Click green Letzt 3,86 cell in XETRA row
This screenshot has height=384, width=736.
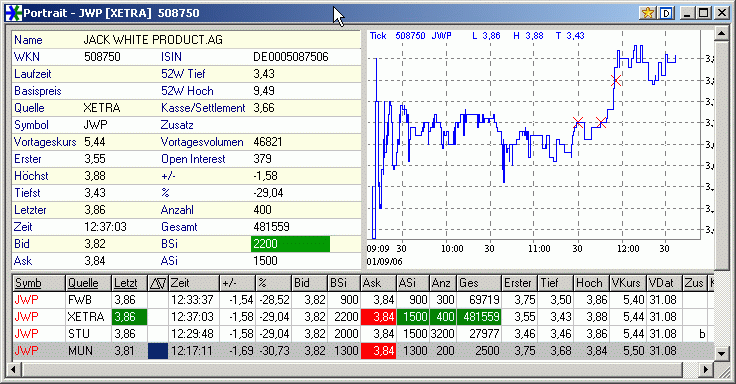click(x=130, y=317)
